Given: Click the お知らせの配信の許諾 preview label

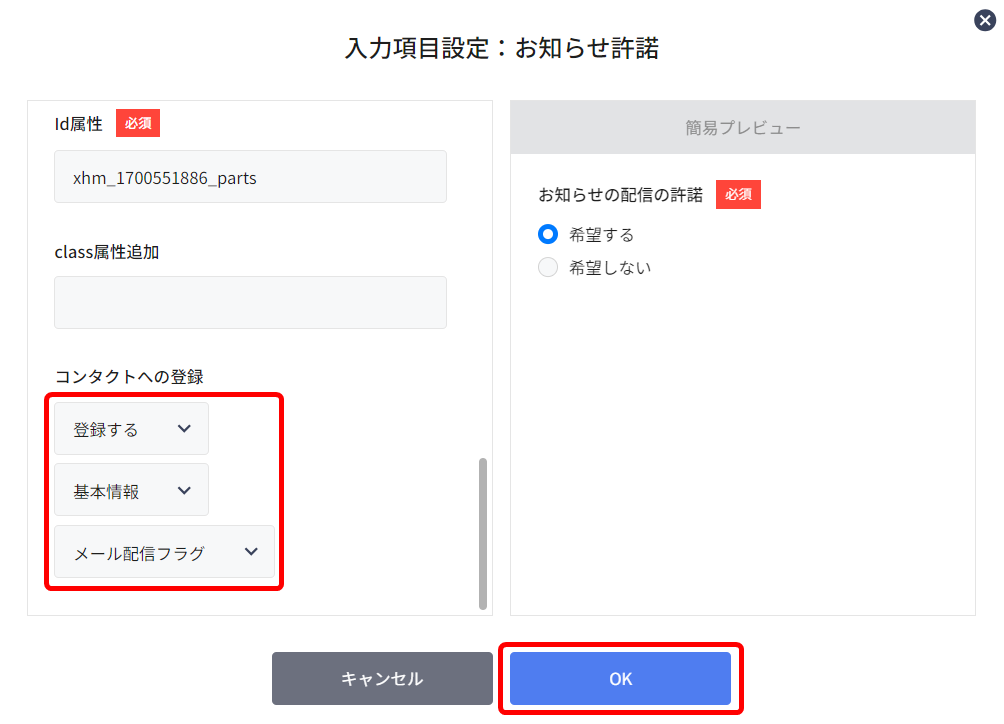Looking at the screenshot, I should (x=621, y=195).
